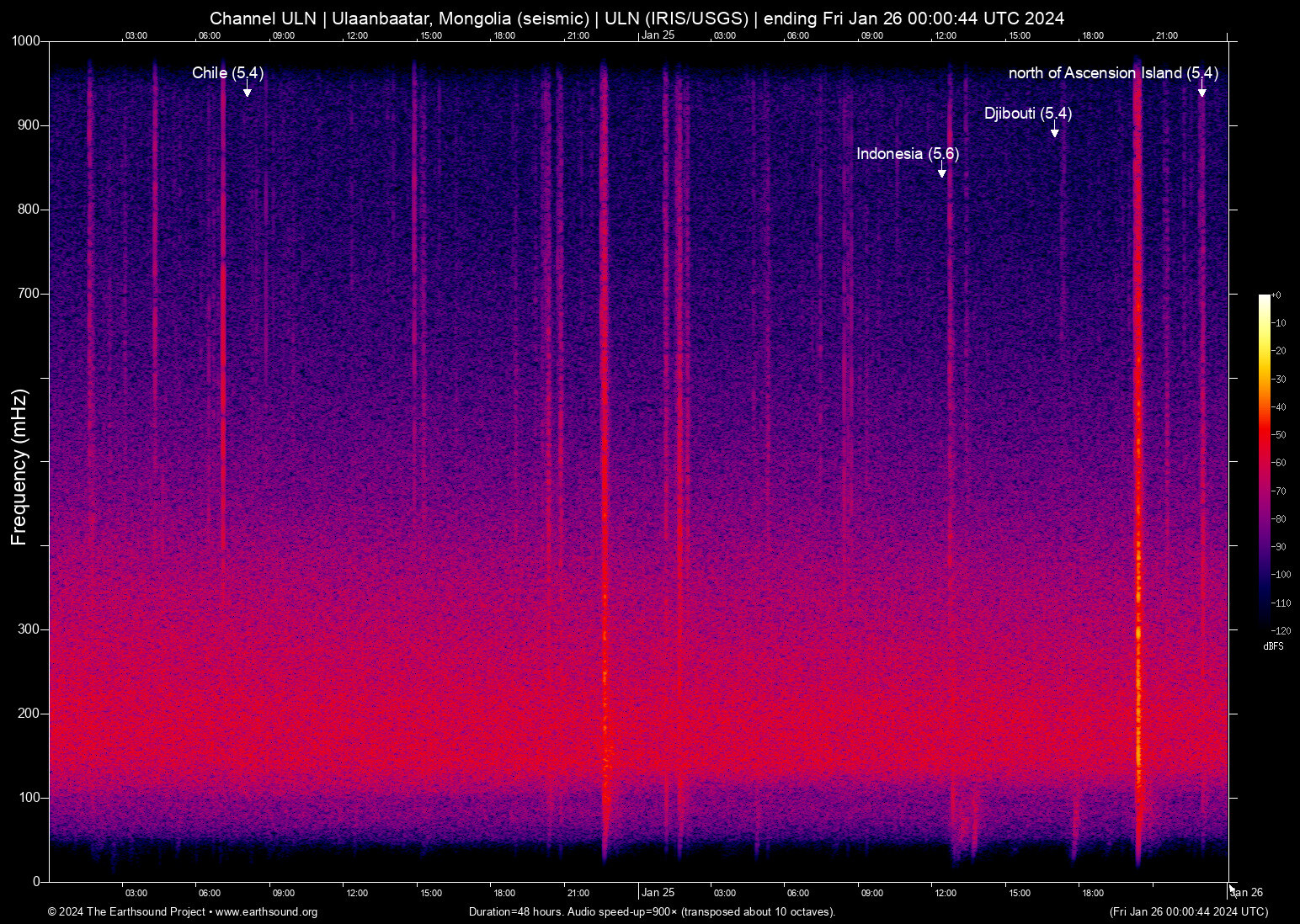
Task: Select the Djibouti (5.4) event label
Action: point(1027,114)
